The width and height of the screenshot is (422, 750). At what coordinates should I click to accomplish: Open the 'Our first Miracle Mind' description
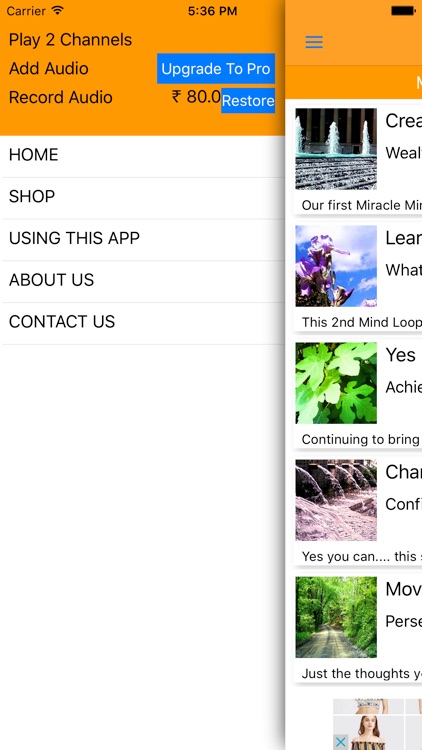361,205
